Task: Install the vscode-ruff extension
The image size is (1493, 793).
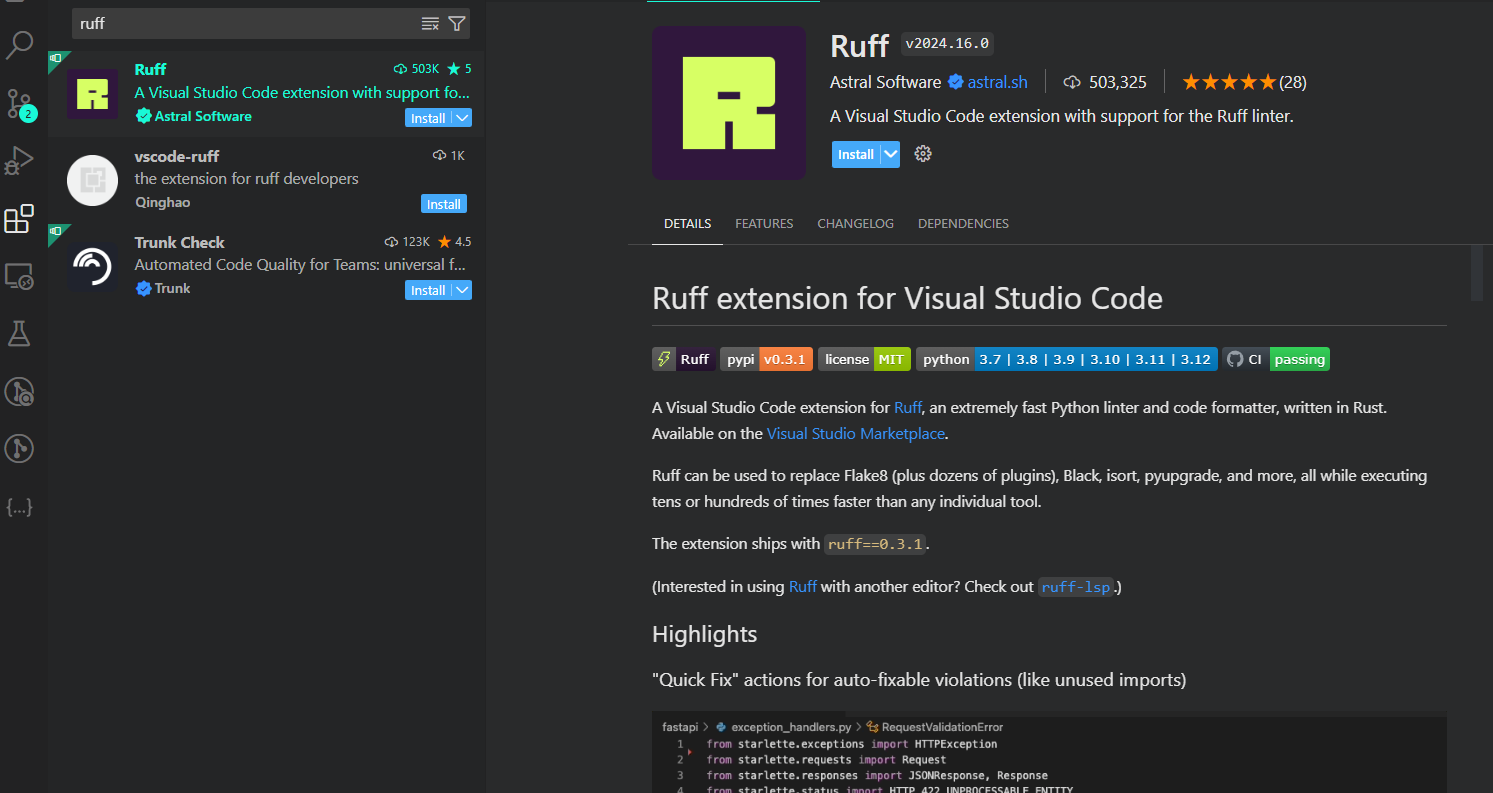Action: click(x=444, y=204)
